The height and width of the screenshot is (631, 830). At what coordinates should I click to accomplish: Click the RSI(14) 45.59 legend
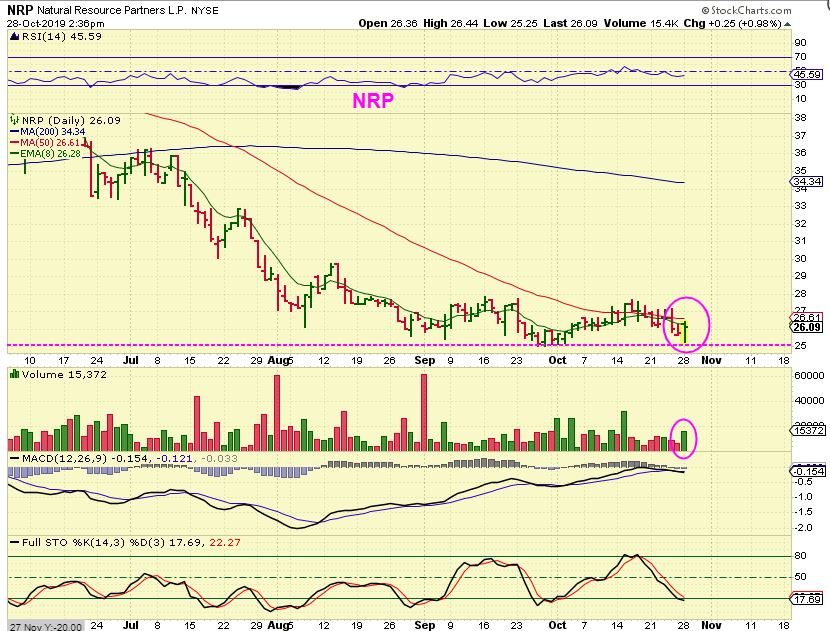click(61, 37)
